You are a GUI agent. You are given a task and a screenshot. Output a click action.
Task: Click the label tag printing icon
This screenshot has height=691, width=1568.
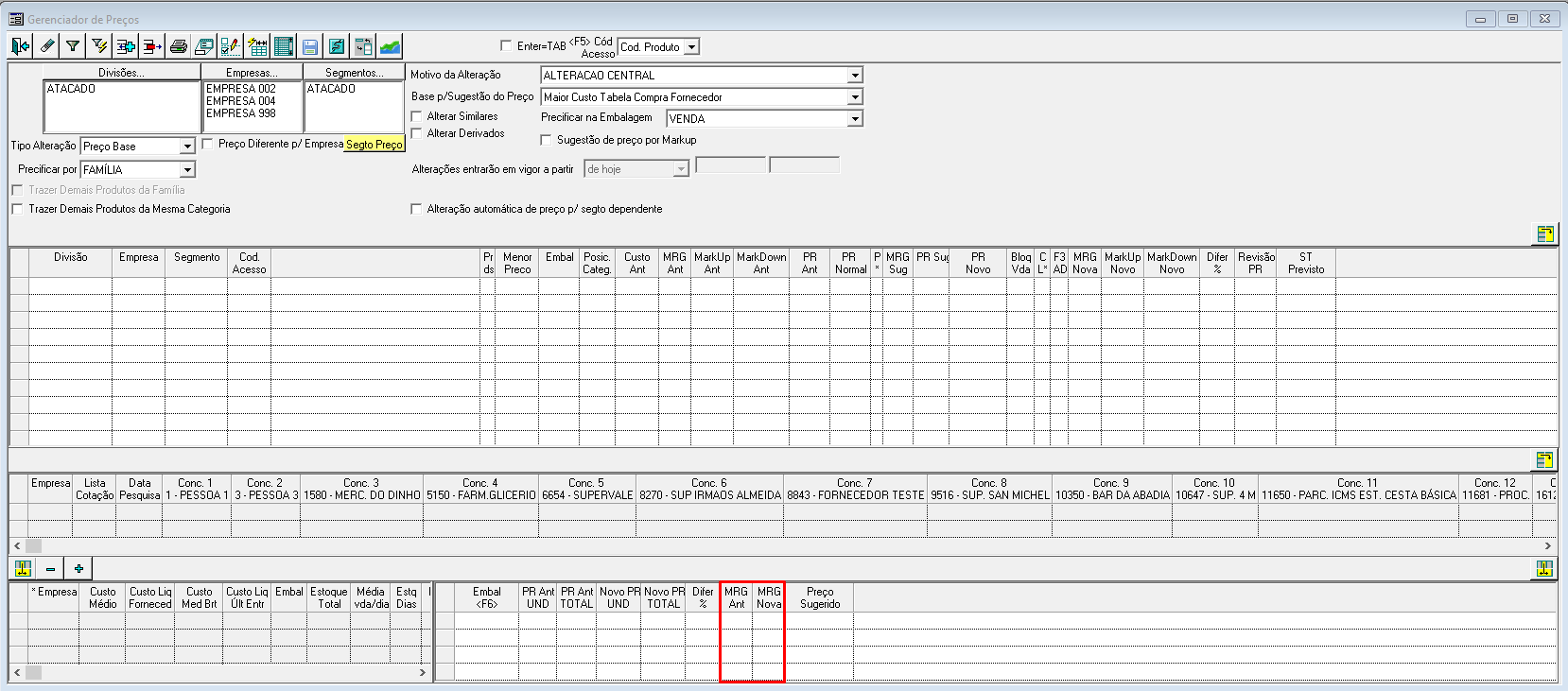pos(204,46)
